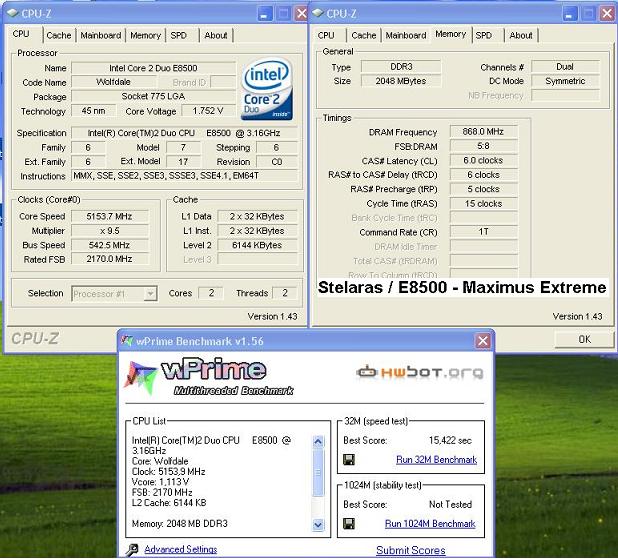Click the wPrime title bar icon
Image resolution: width=618 pixels, height=559 pixels.
coord(127,341)
